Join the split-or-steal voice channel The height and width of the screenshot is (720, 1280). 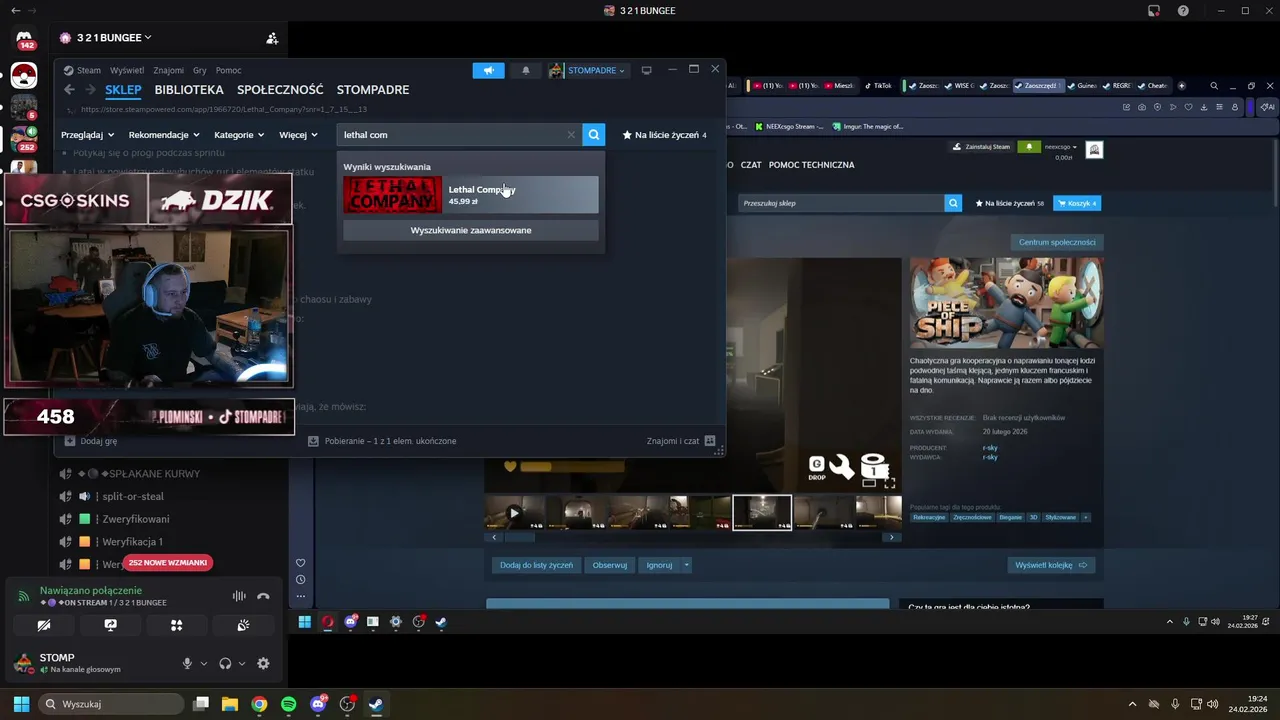132,496
